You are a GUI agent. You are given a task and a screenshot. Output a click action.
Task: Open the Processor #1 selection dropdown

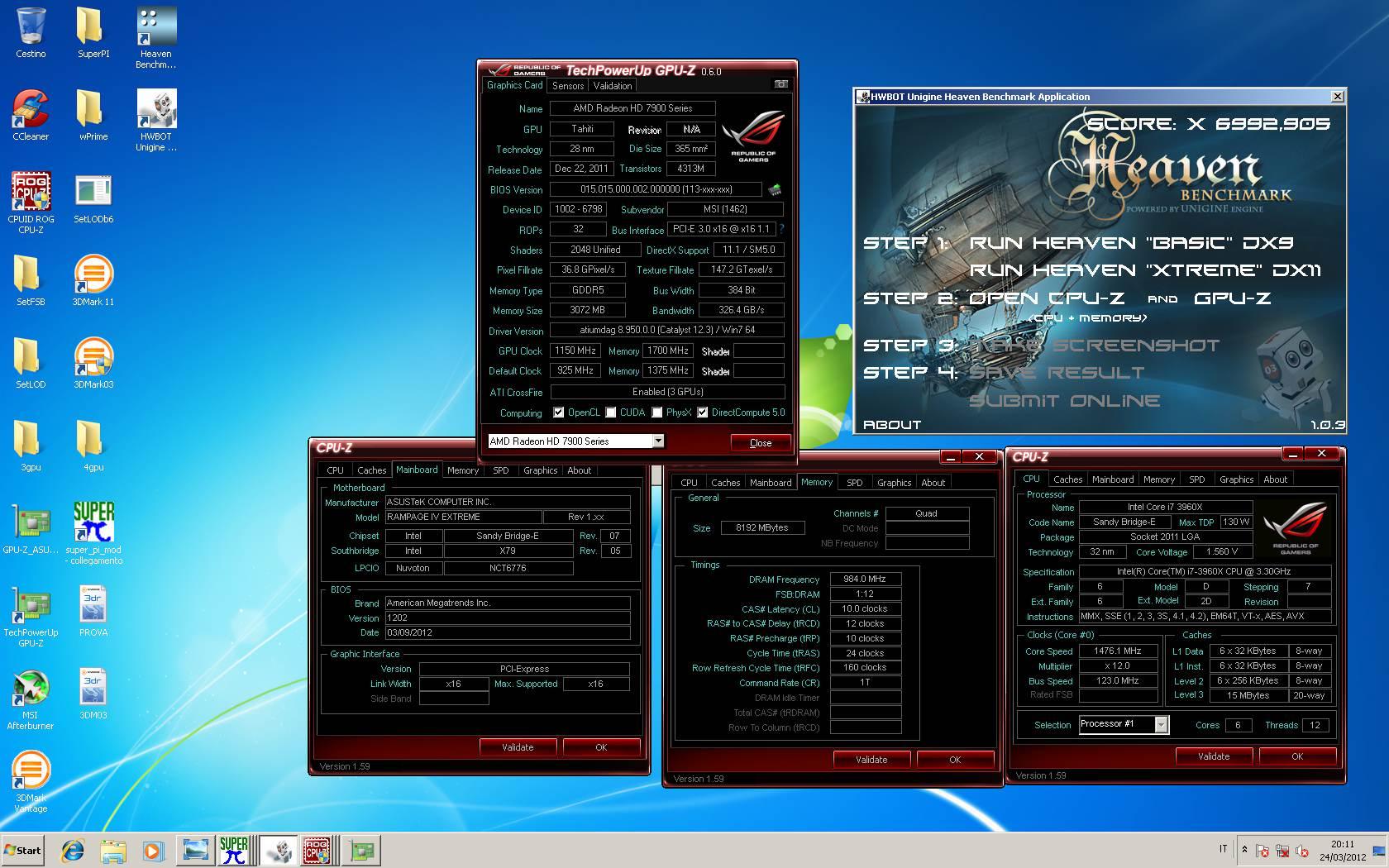[1161, 725]
